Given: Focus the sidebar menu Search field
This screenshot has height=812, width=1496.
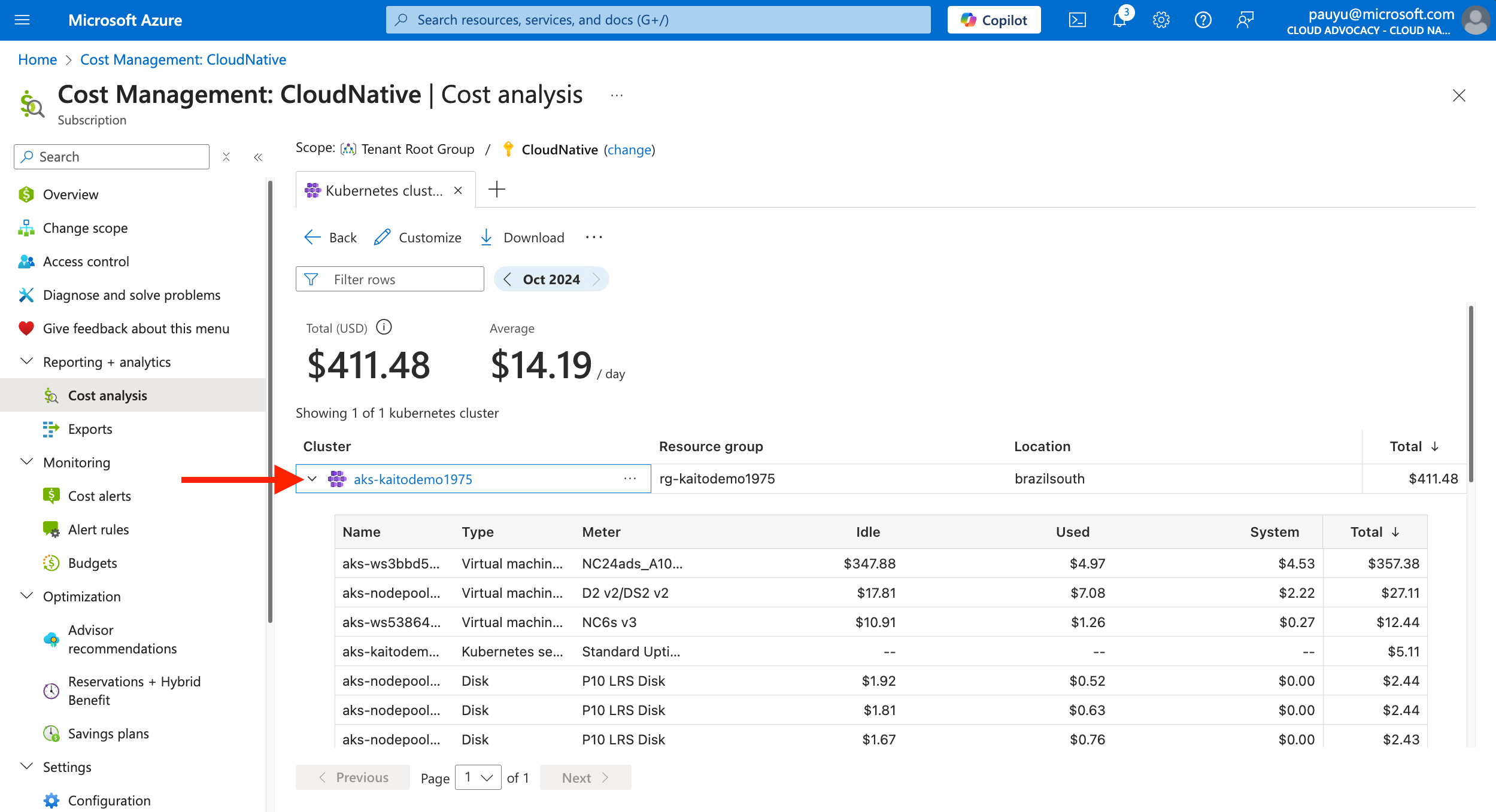Looking at the screenshot, I should click(111, 157).
